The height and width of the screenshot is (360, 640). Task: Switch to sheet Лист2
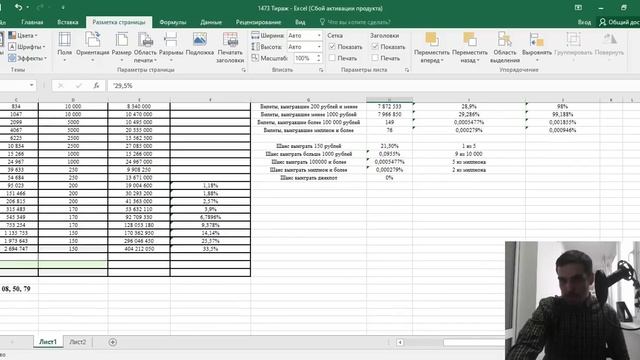coord(78,342)
